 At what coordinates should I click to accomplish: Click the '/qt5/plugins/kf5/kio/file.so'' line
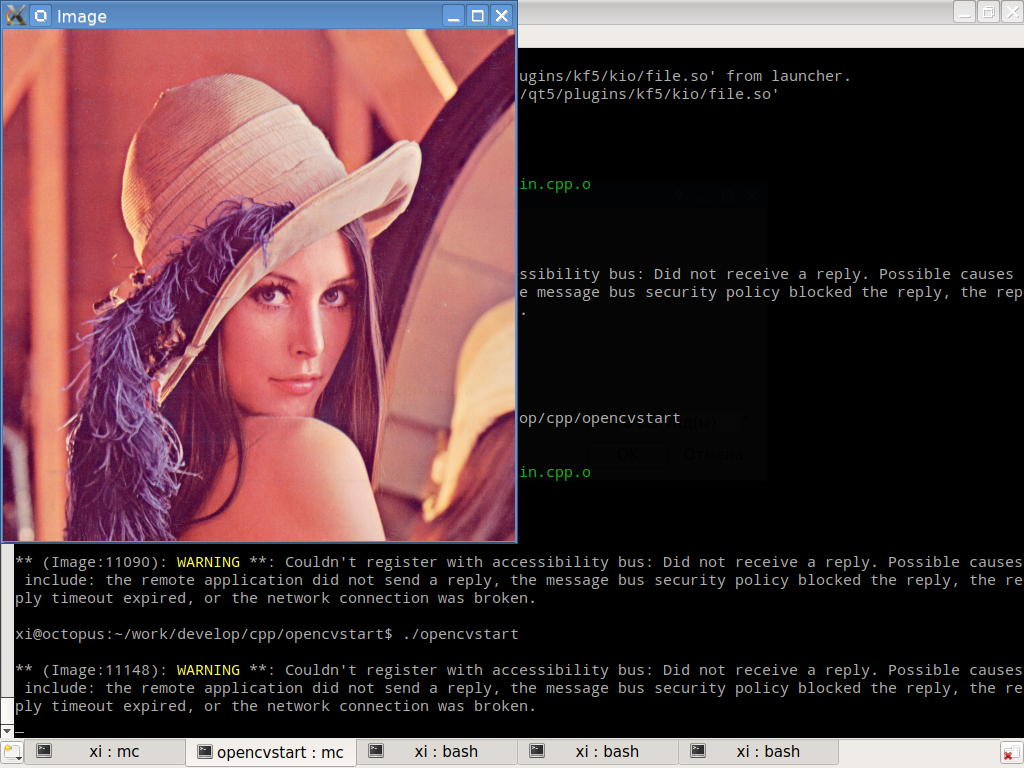click(x=648, y=94)
